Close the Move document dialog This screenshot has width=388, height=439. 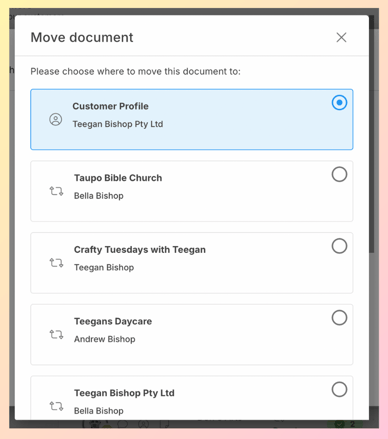(x=341, y=37)
